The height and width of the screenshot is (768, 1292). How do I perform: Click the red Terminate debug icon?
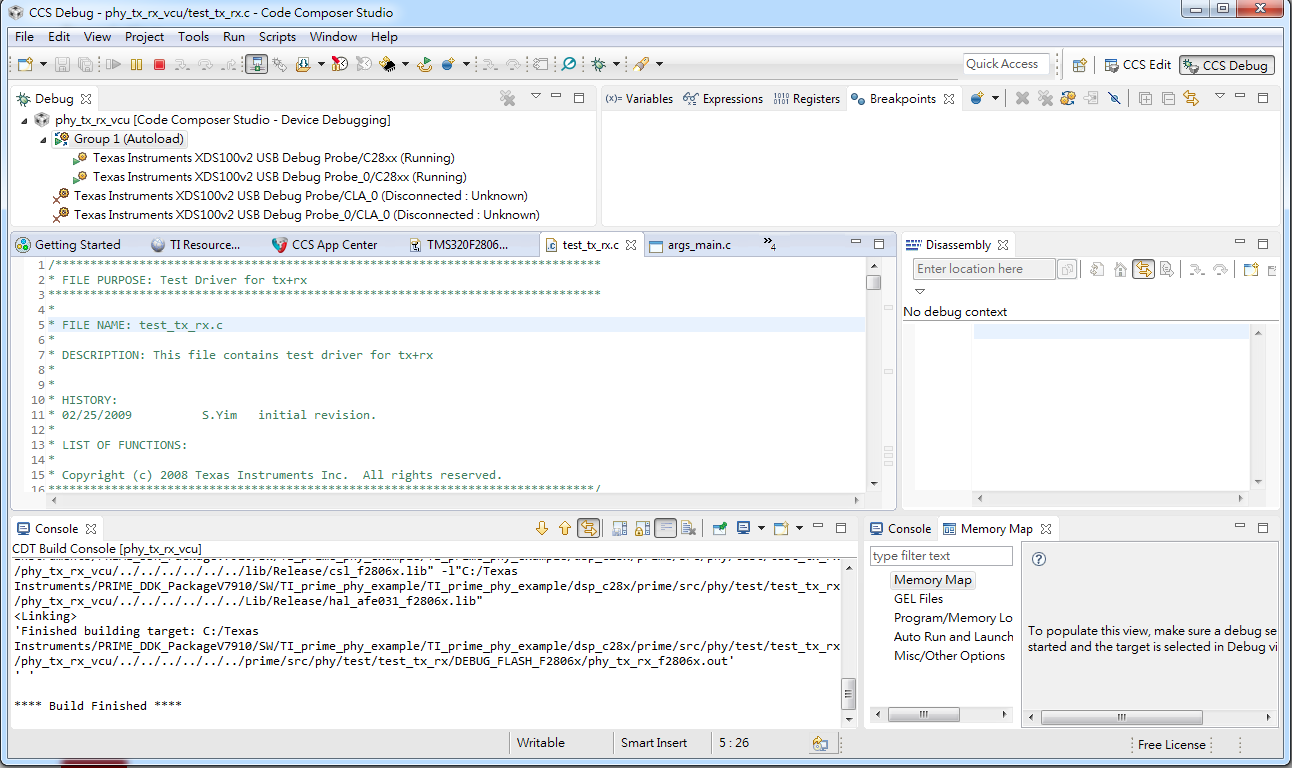pyautogui.click(x=157, y=63)
